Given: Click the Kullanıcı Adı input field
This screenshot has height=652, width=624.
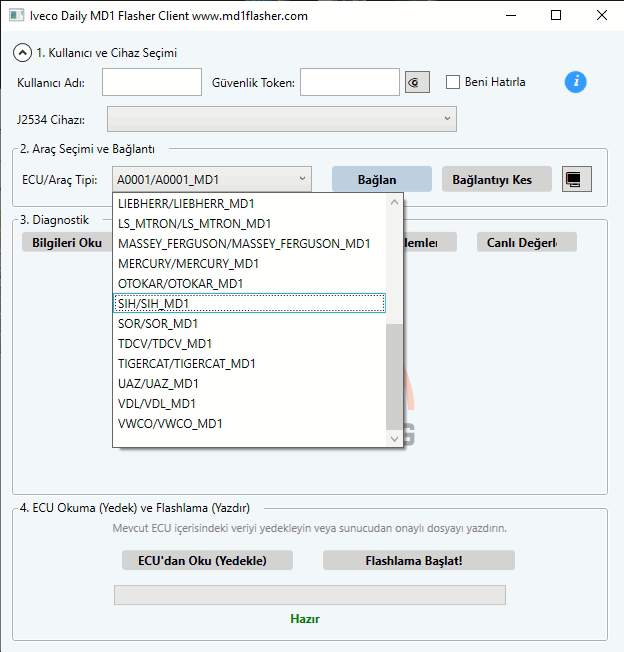Looking at the screenshot, I should pyautogui.click(x=152, y=82).
